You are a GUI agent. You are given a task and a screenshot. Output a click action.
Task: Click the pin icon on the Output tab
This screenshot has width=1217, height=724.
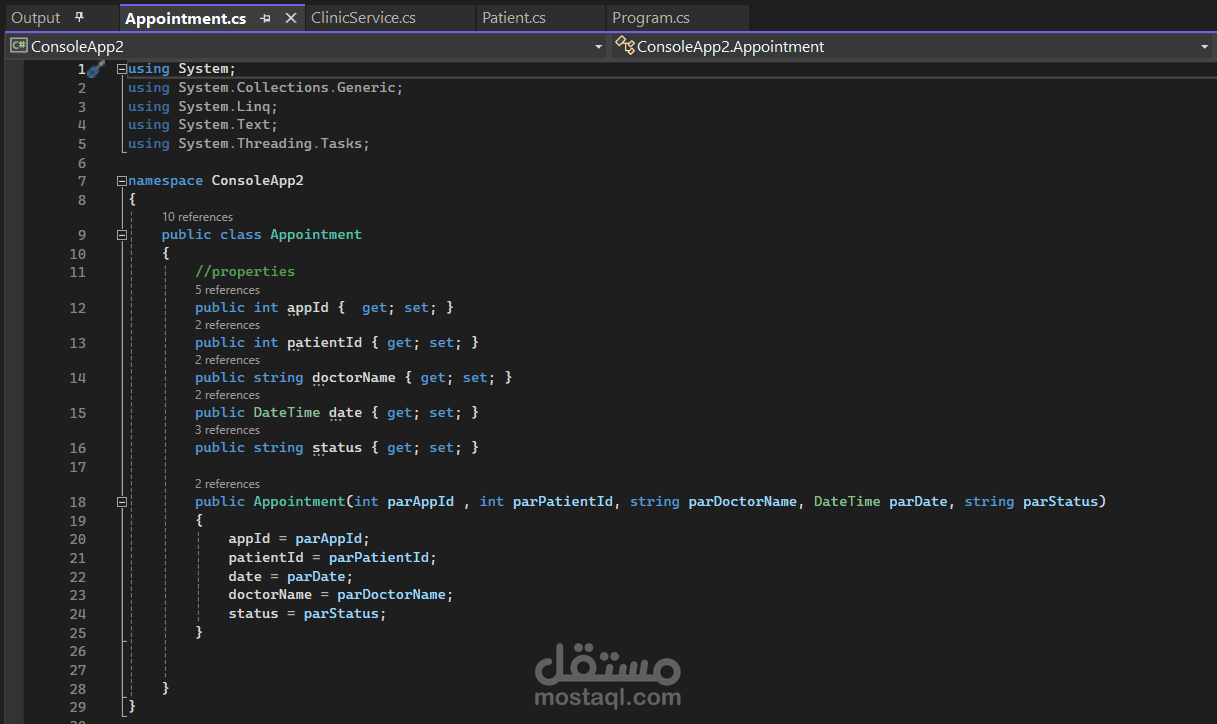click(x=79, y=18)
